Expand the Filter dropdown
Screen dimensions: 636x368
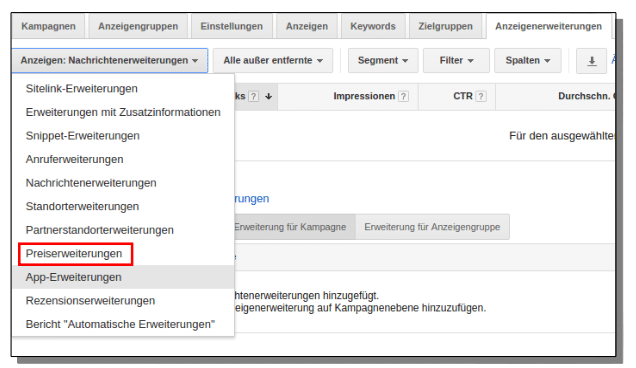(456, 60)
